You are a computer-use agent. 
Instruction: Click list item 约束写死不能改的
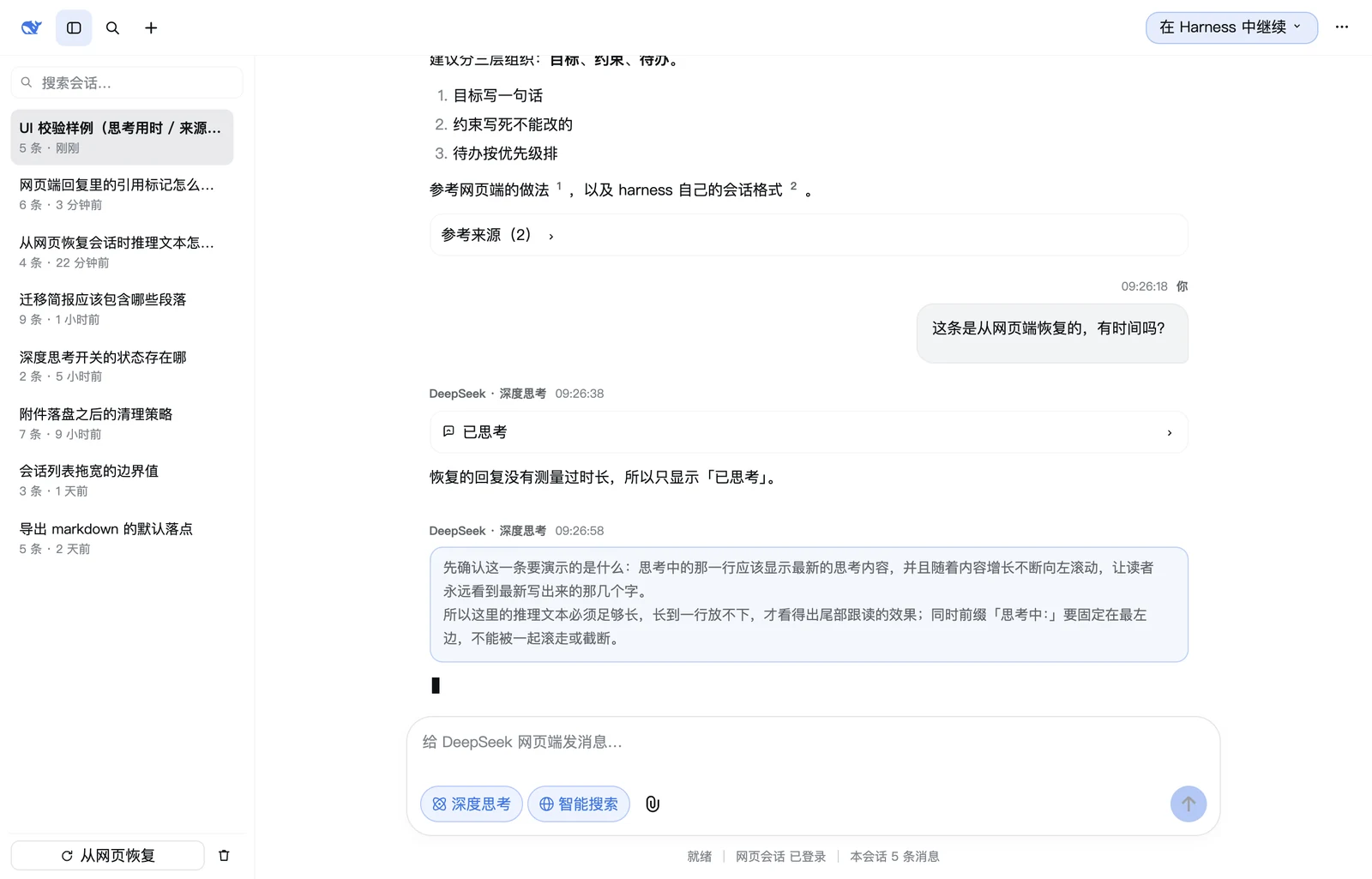513,124
